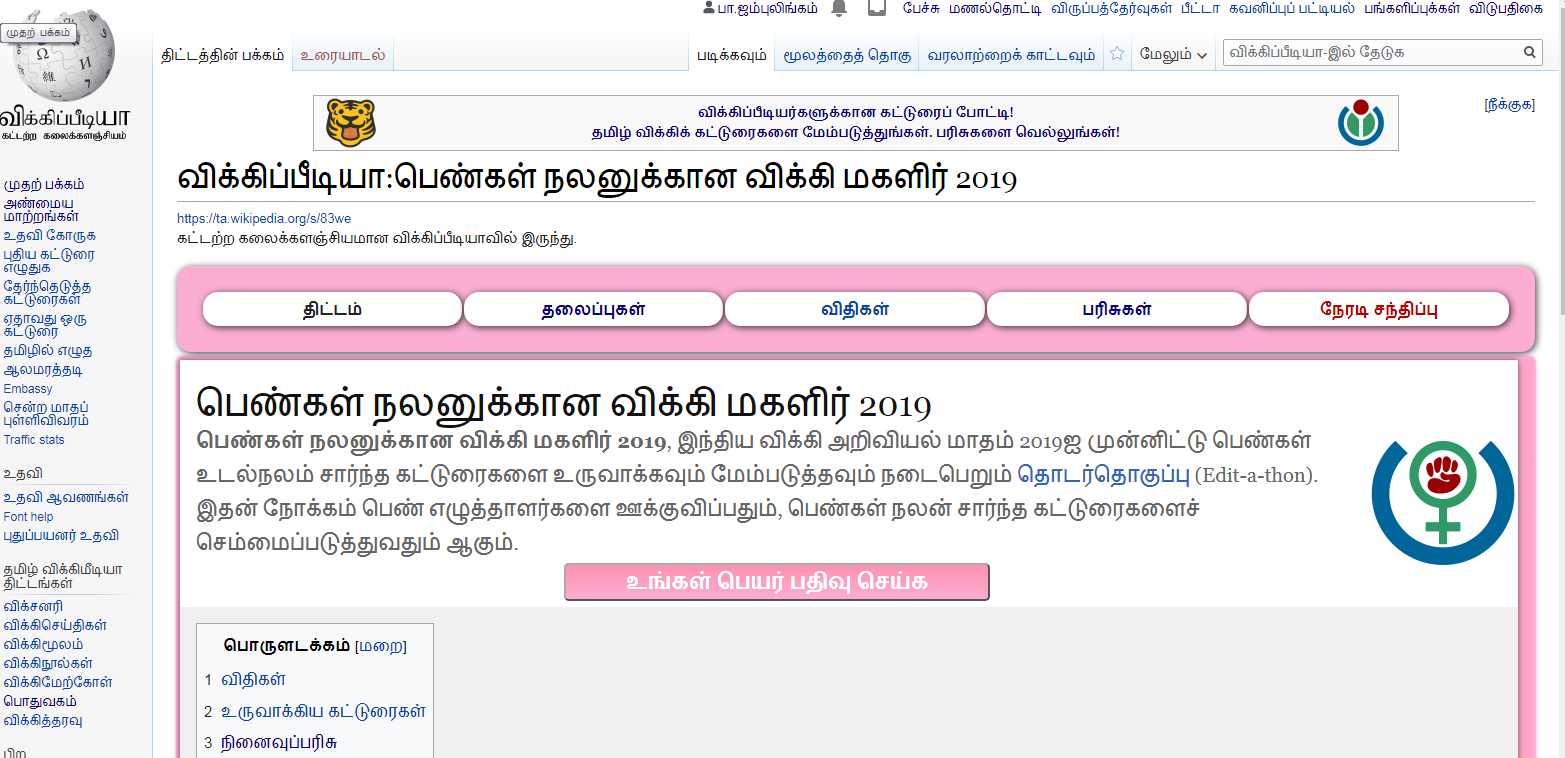Open விக்சனரி sidebar link
1565x758 pixels.
coord(33,606)
